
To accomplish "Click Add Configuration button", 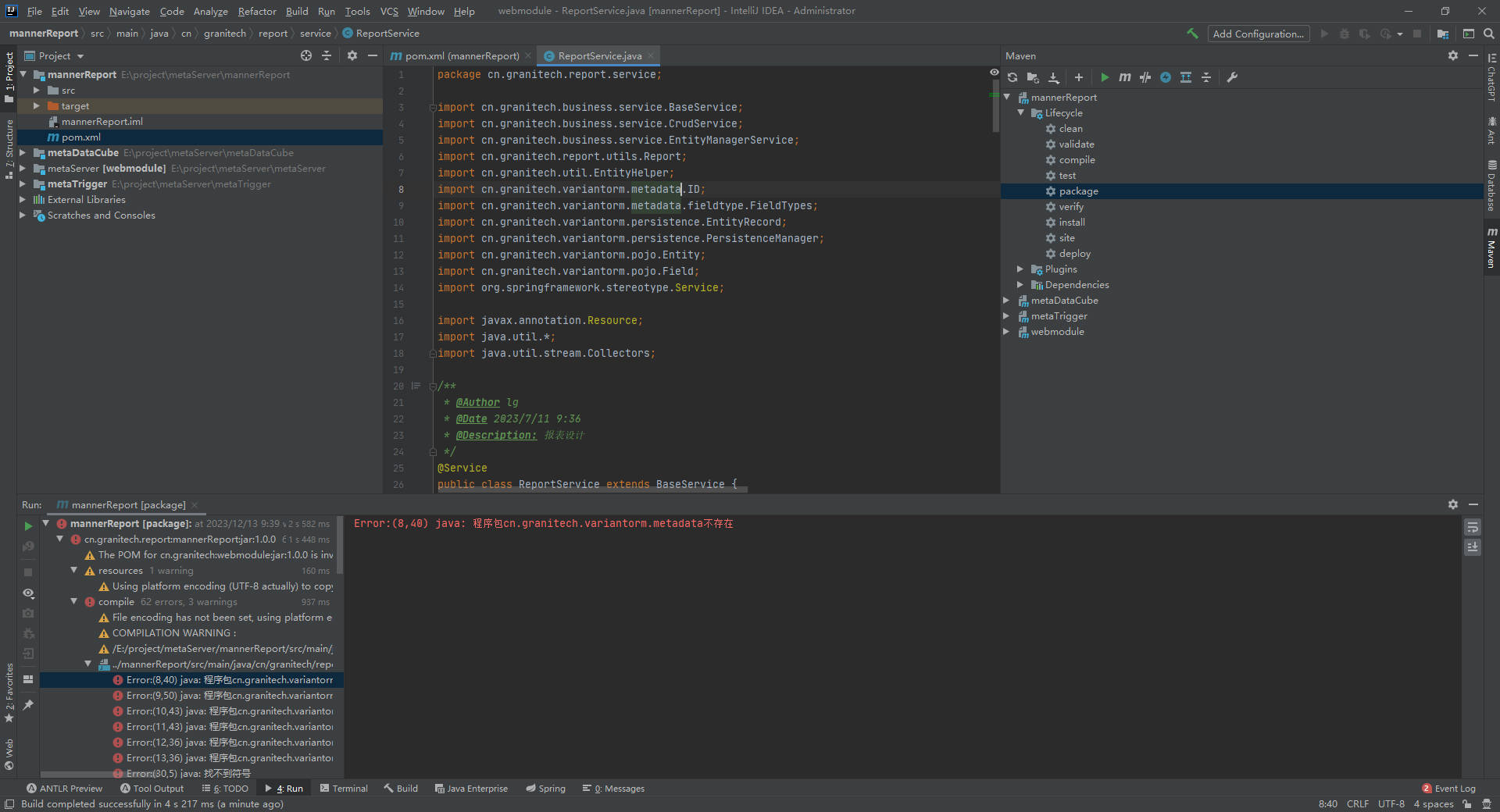I will 1258,34.
